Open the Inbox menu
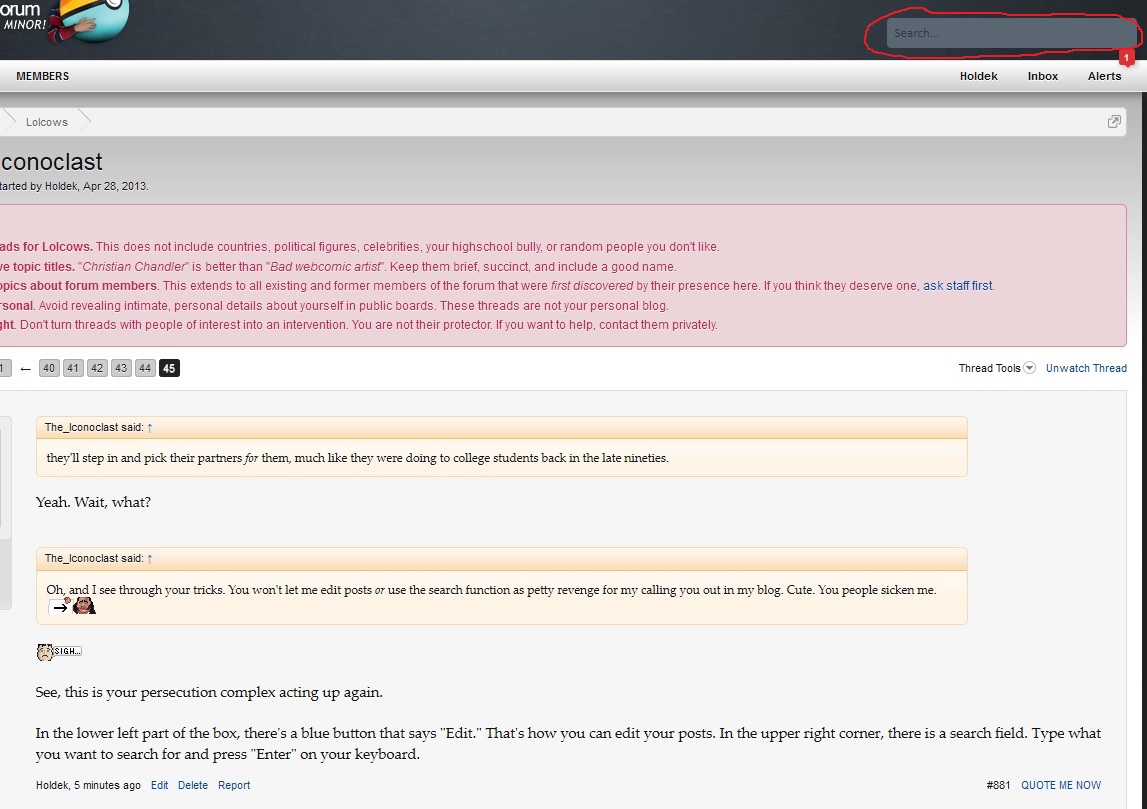Viewport: 1147px width, 809px height. (1042, 76)
